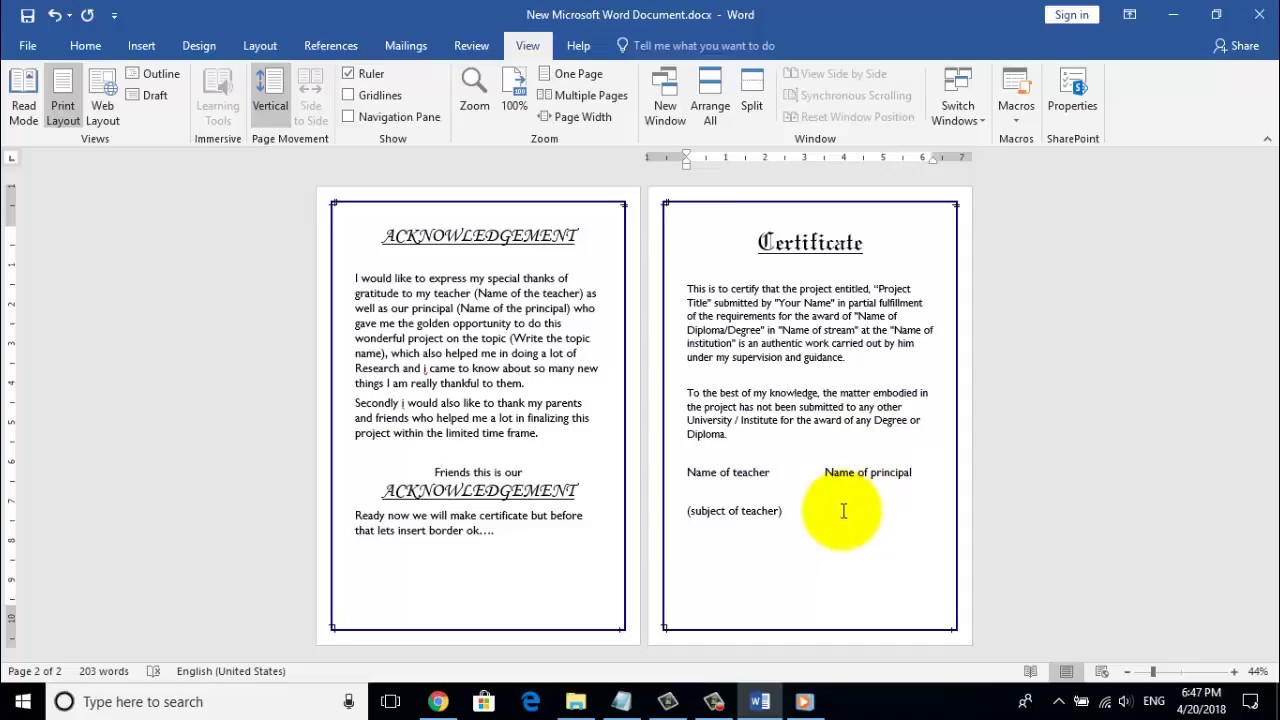Open the Help tab
Image resolution: width=1280 pixels, height=720 pixels.
[x=578, y=46]
